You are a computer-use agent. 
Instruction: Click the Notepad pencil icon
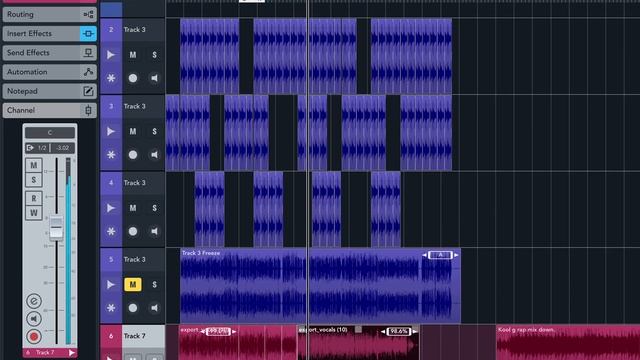click(x=88, y=91)
